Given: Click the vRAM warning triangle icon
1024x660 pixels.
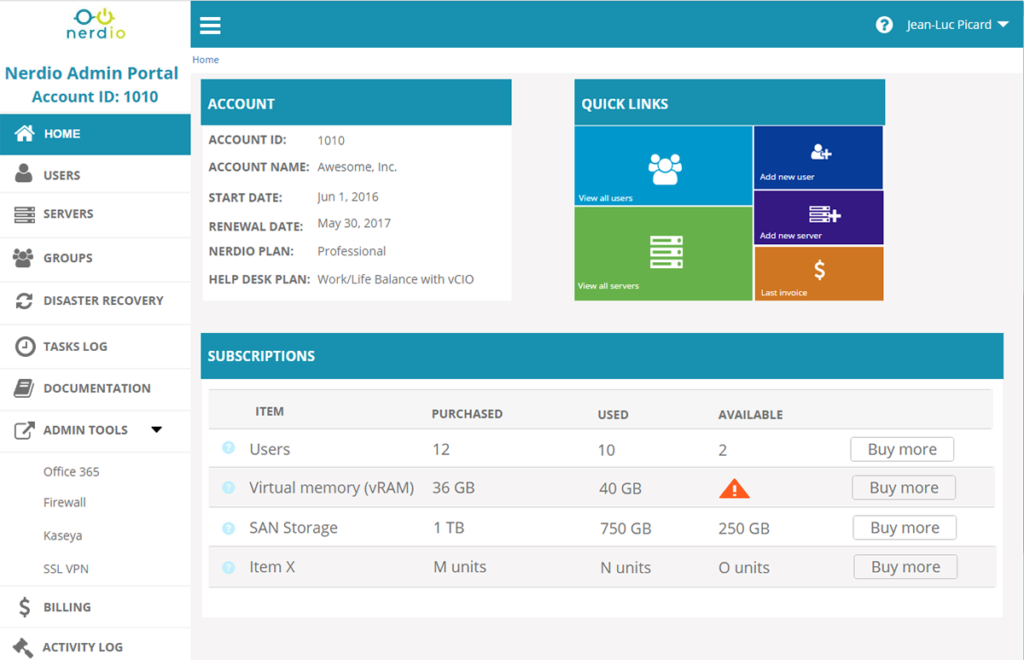Looking at the screenshot, I should 736,488.
